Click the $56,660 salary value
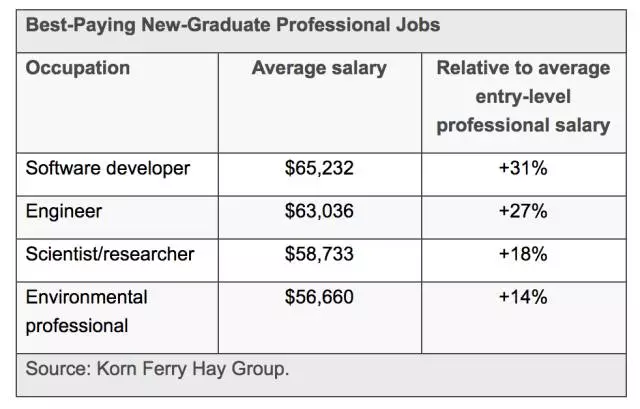This screenshot has width=640, height=409. pos(319,297)
